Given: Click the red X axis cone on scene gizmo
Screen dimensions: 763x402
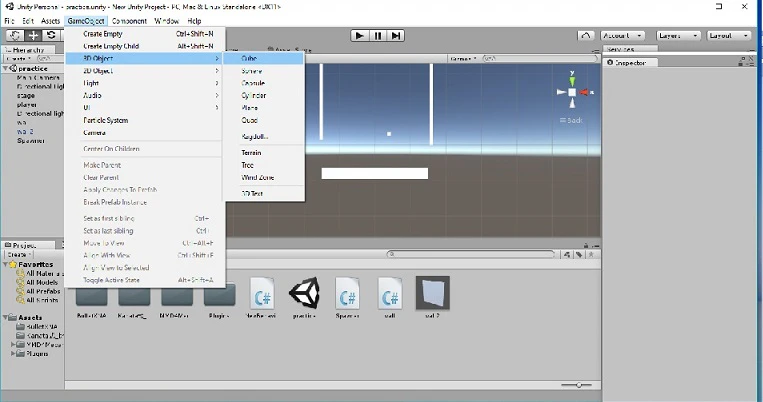Looking at the screenshot, I should 584,92.
